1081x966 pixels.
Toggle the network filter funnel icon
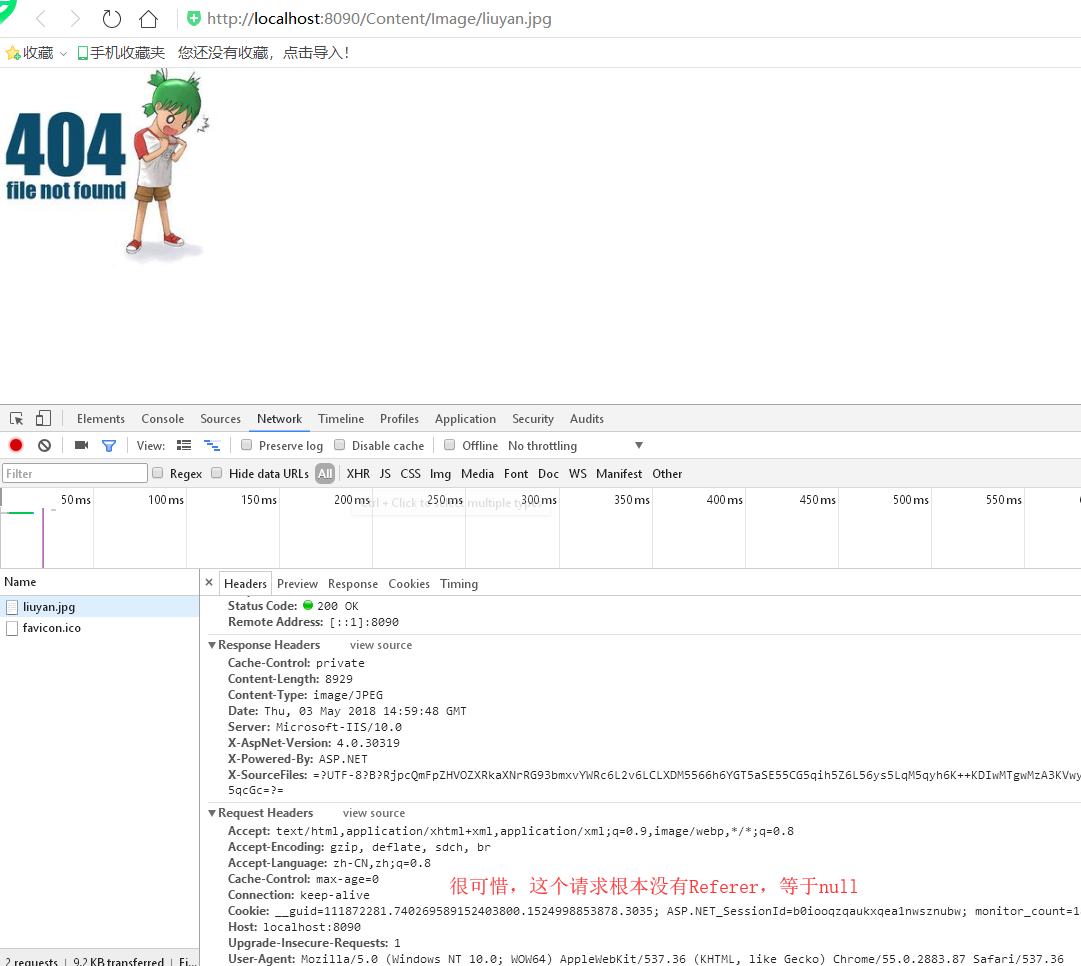coord(109,446)
